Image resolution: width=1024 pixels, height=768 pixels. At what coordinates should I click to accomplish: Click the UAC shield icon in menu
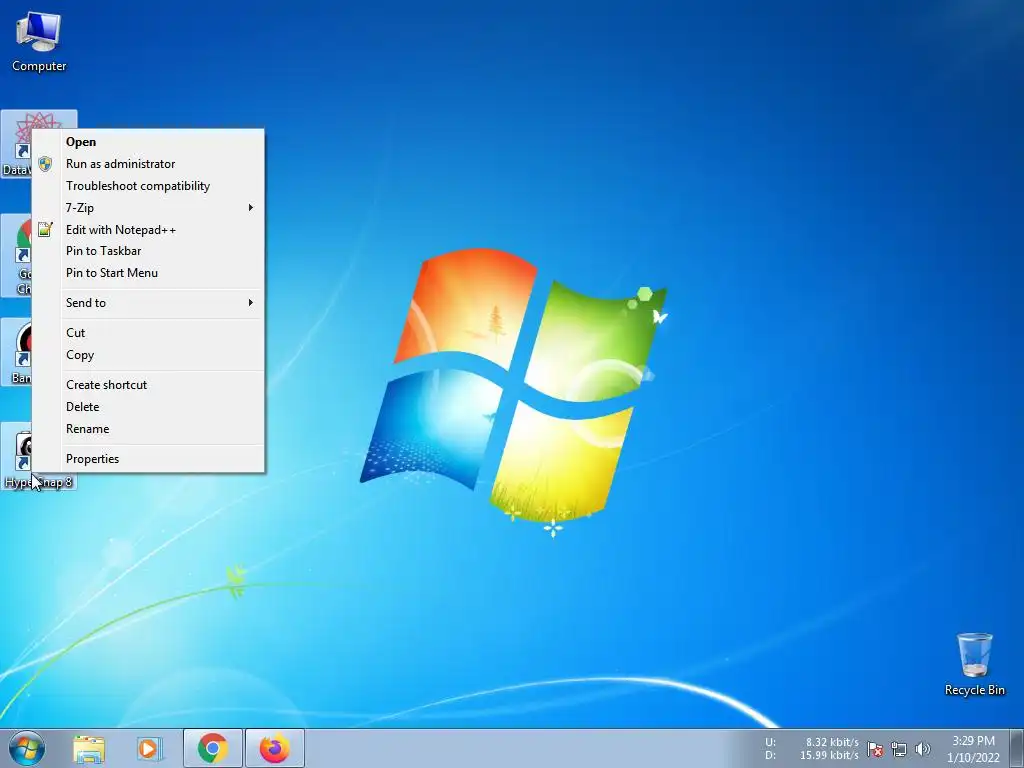point(45,164)
